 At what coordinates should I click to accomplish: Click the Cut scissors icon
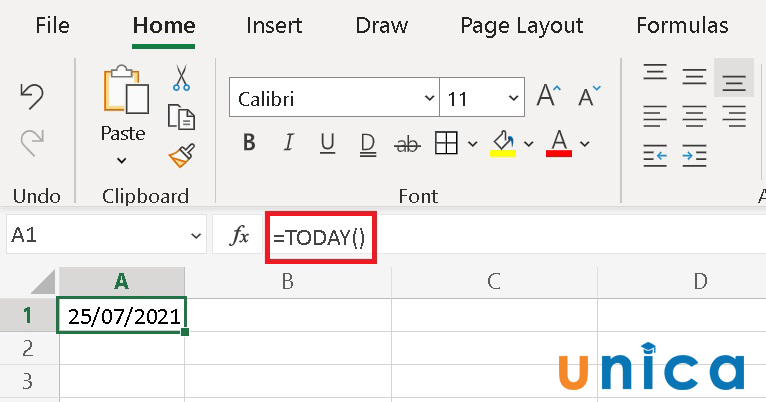(181, 78)
